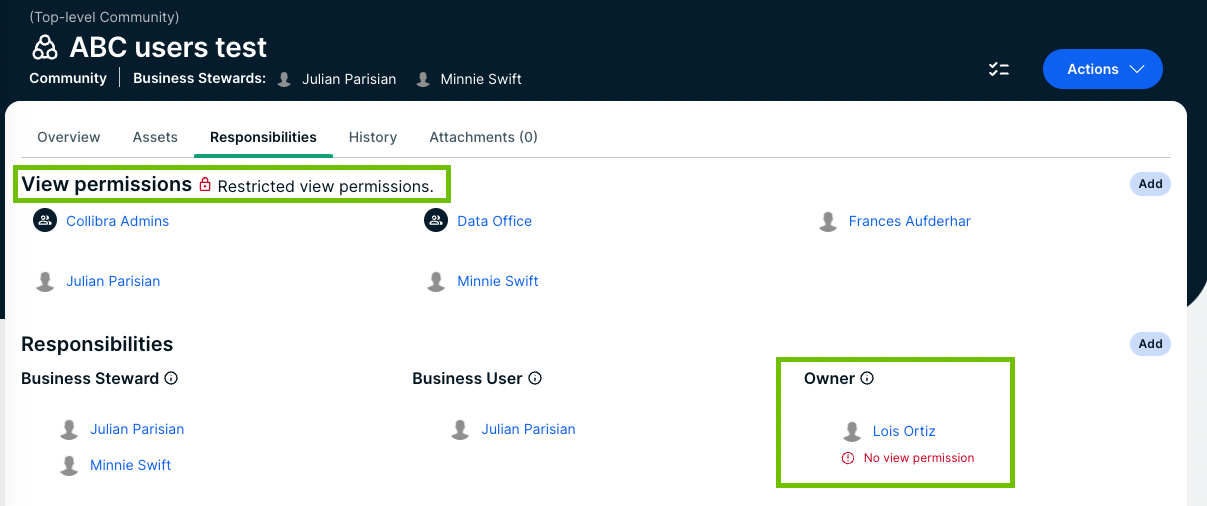Screen dimensions: 1207x506
Task: Select Julian Parisian in the header stewards
Action: [x=349, y=79]
